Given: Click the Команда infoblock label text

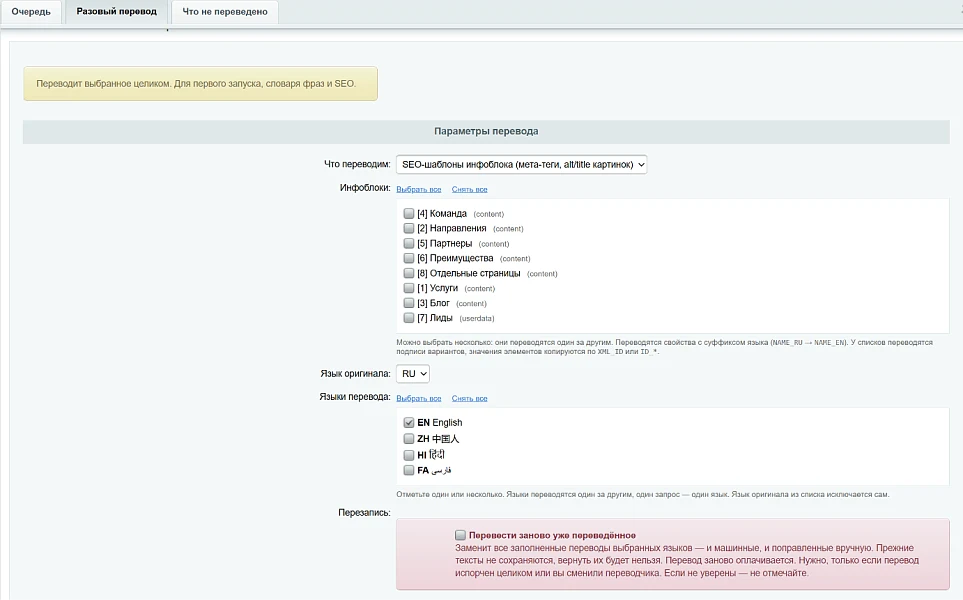Looking at the screenshot, I should coord(442,214).
